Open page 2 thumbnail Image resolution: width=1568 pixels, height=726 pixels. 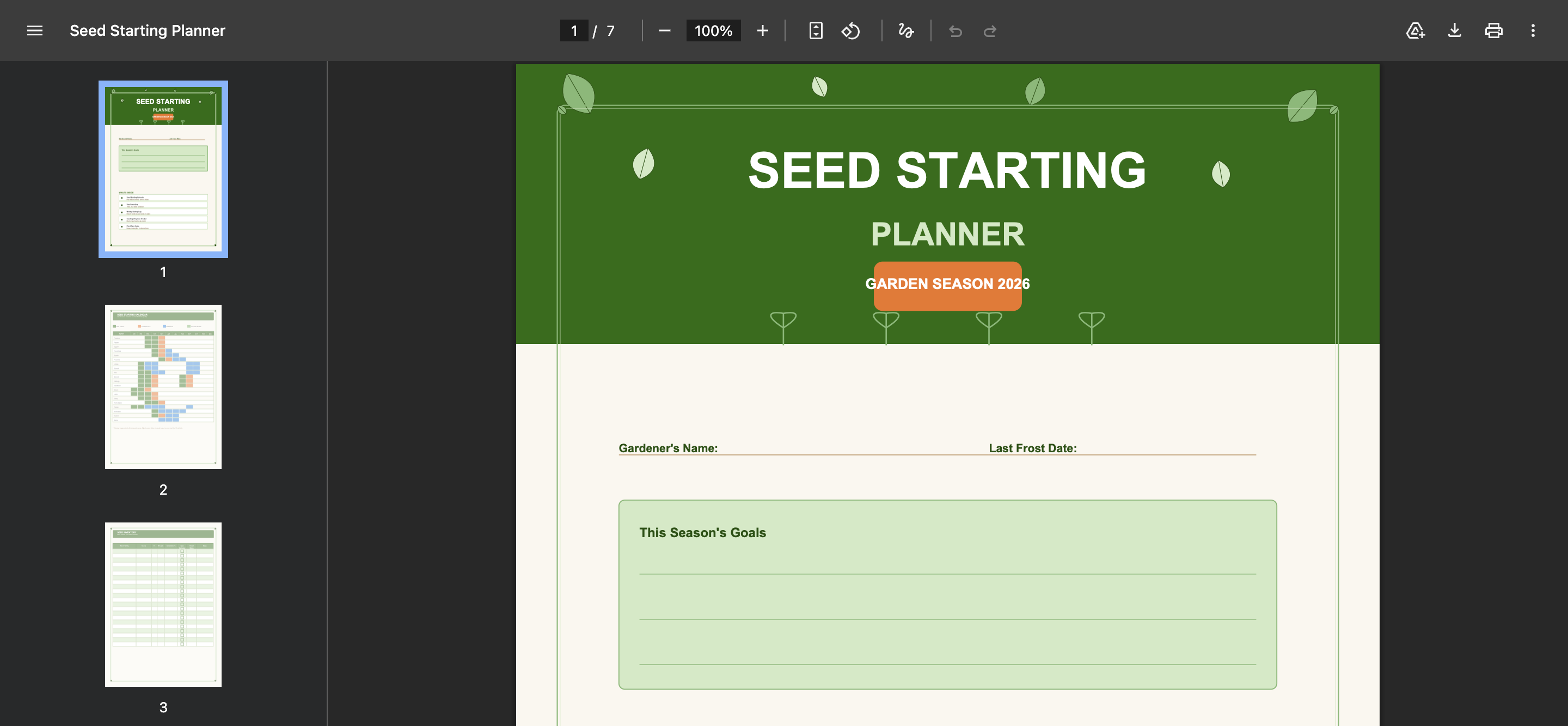163,387
